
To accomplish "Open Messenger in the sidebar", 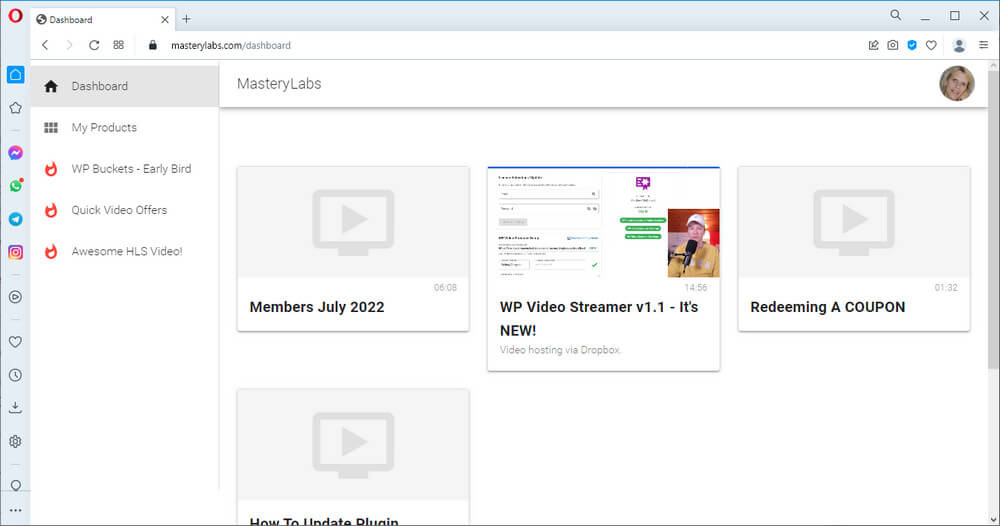I will tap(15, 153).
